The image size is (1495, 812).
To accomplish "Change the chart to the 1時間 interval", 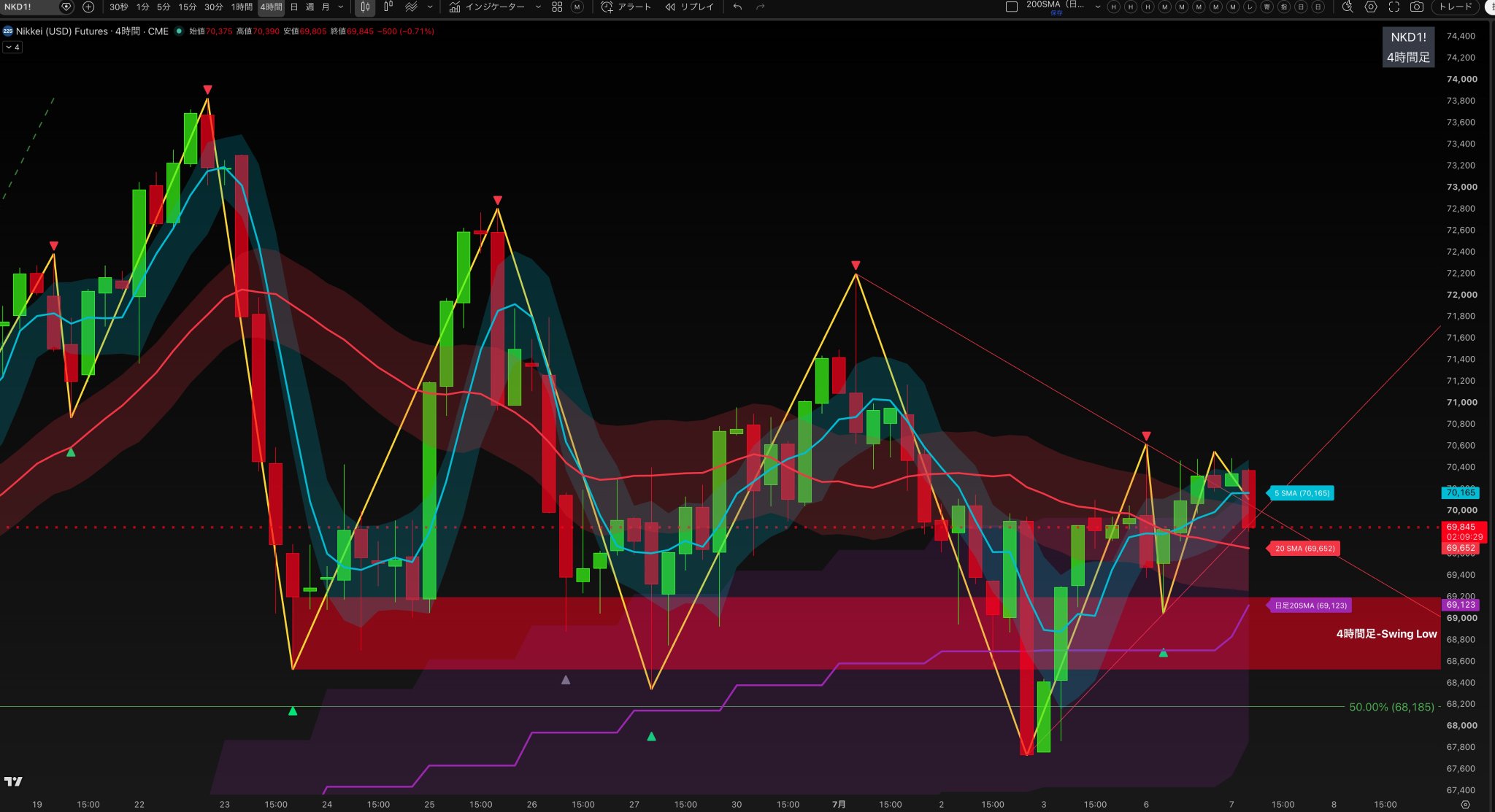I will tap(242, 7).
